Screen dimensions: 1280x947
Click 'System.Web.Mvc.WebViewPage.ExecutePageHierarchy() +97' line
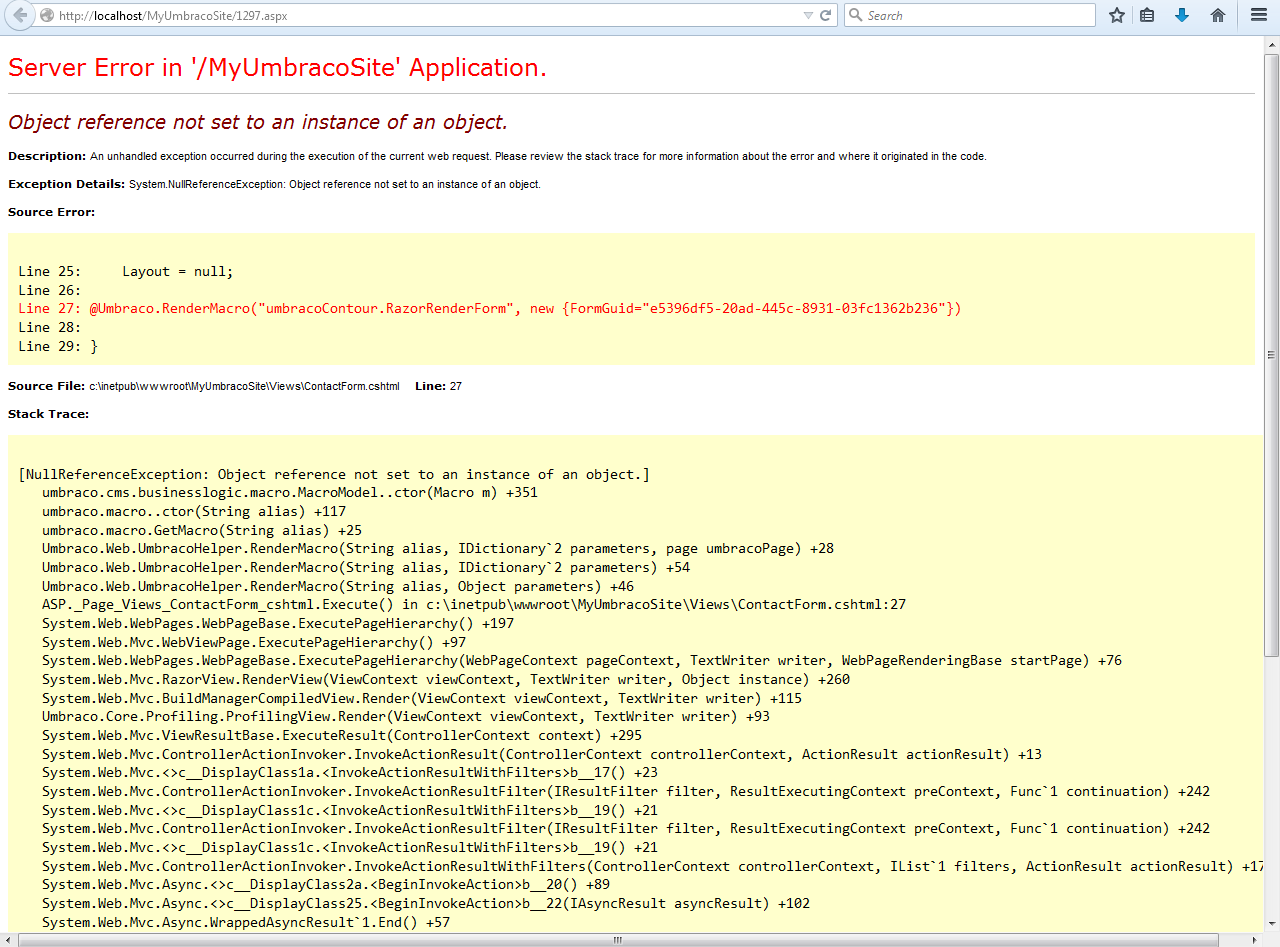point(254,642)
